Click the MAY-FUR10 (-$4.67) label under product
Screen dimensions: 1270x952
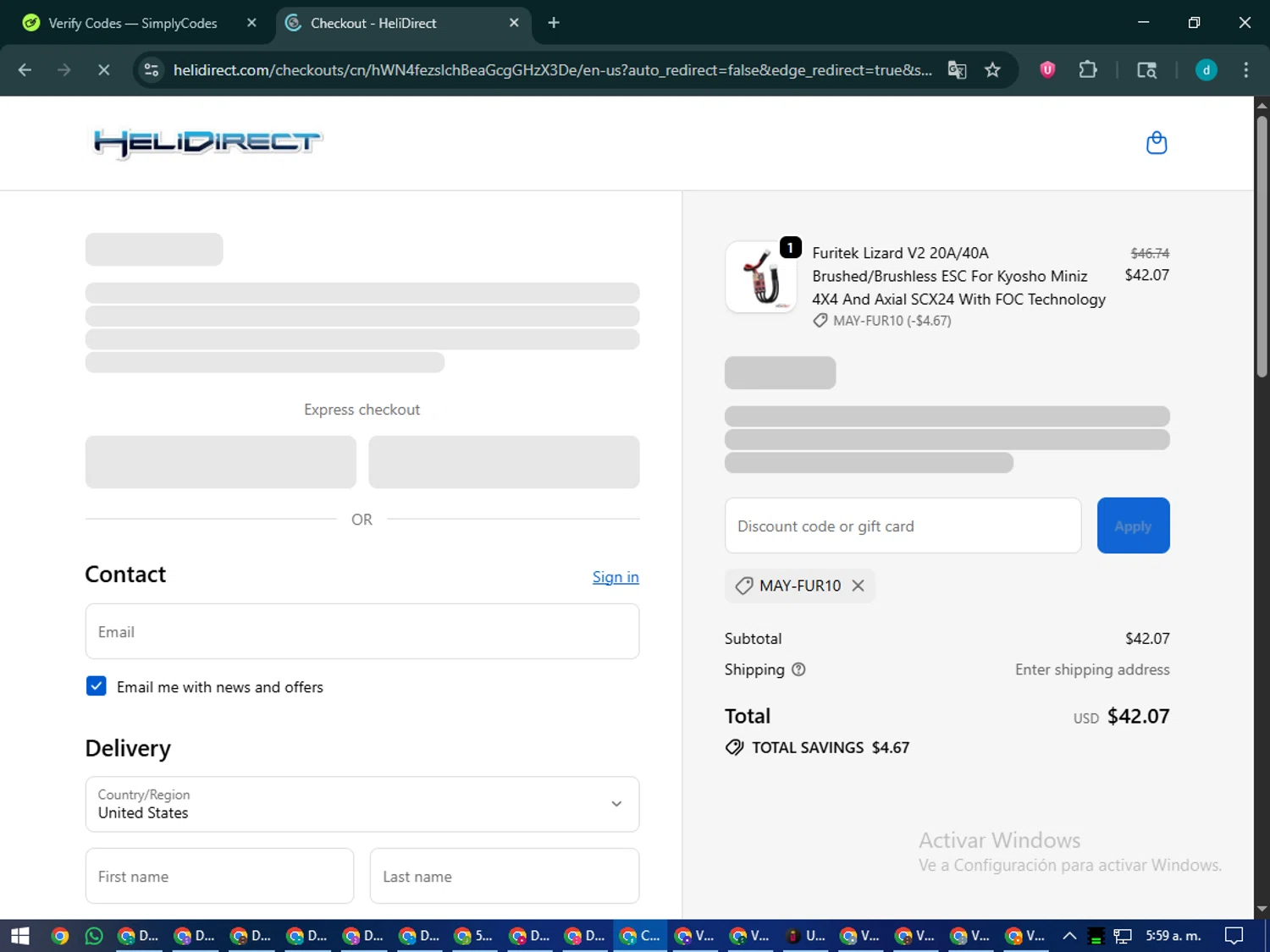click(892, 321)
